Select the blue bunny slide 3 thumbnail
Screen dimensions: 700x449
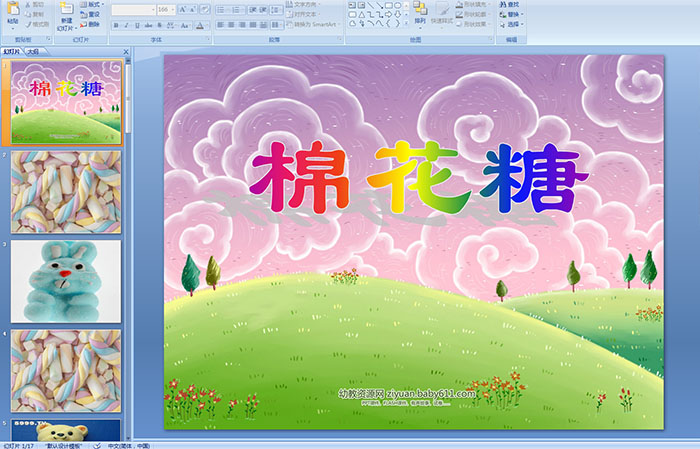pos(66,281)
